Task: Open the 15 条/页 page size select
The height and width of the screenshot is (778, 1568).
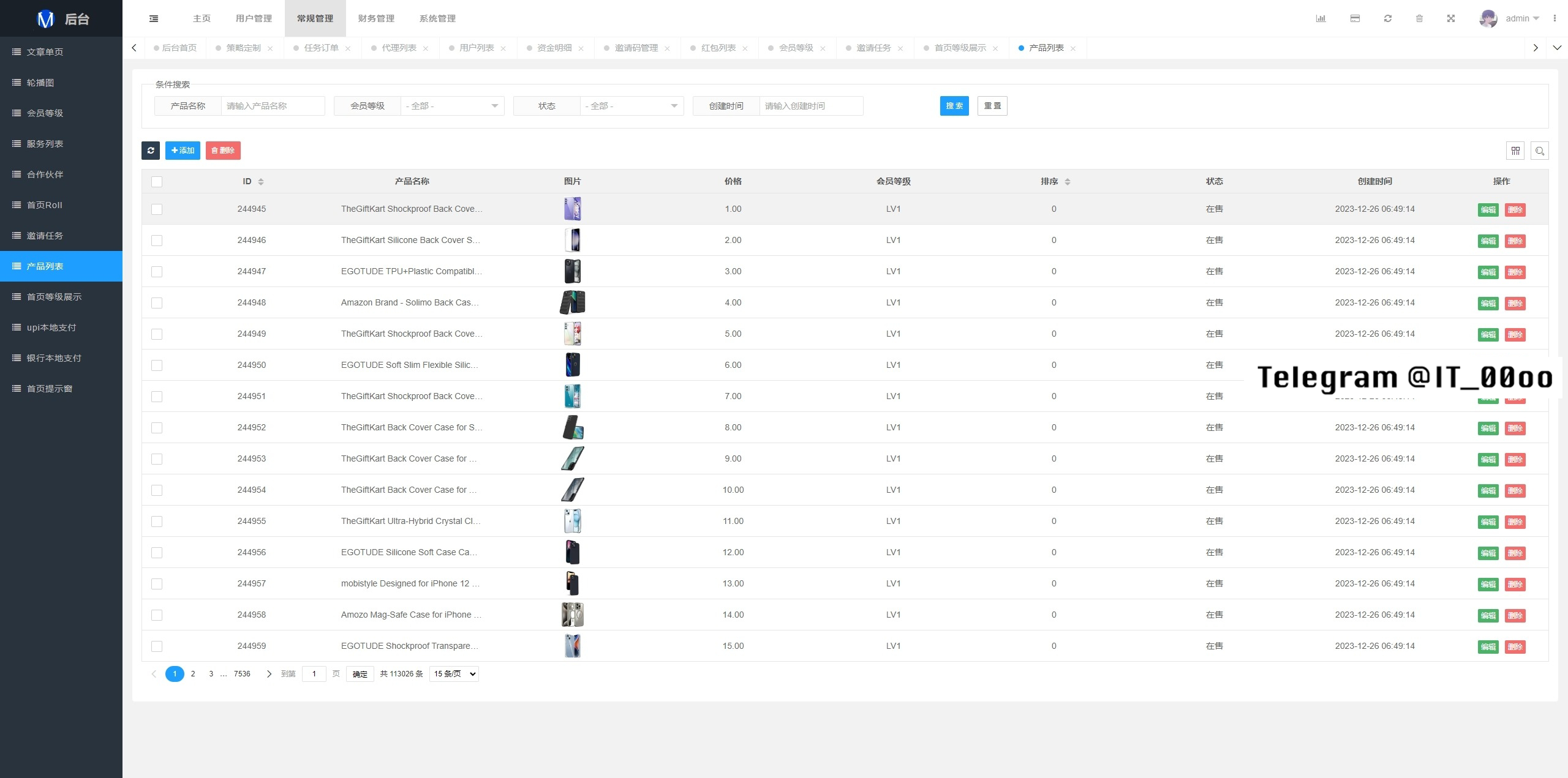Action: point(454,674)
